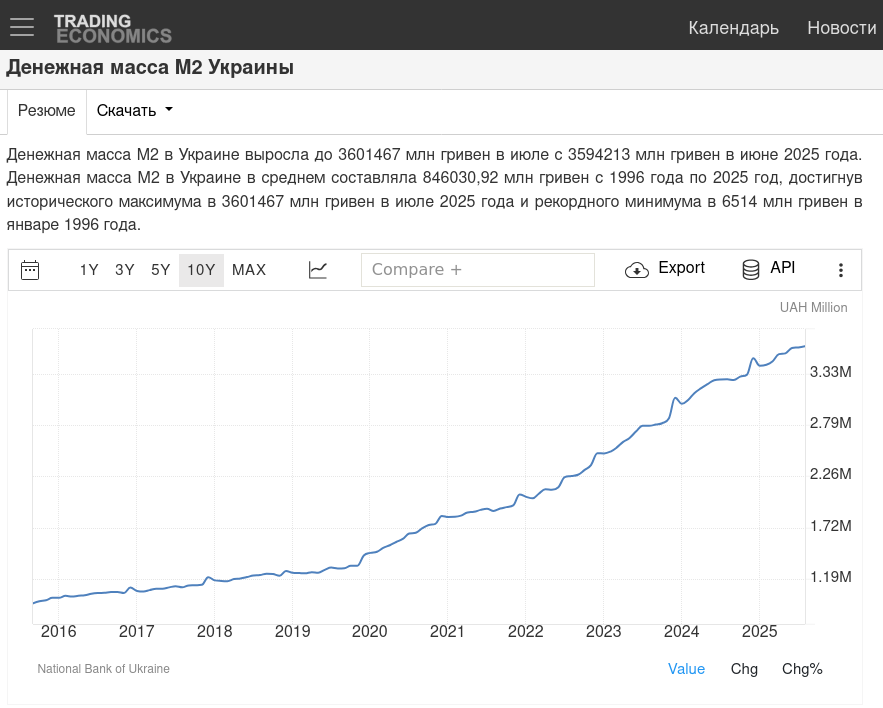
Task: Click the Export cloud download icon
Action: 637,270
